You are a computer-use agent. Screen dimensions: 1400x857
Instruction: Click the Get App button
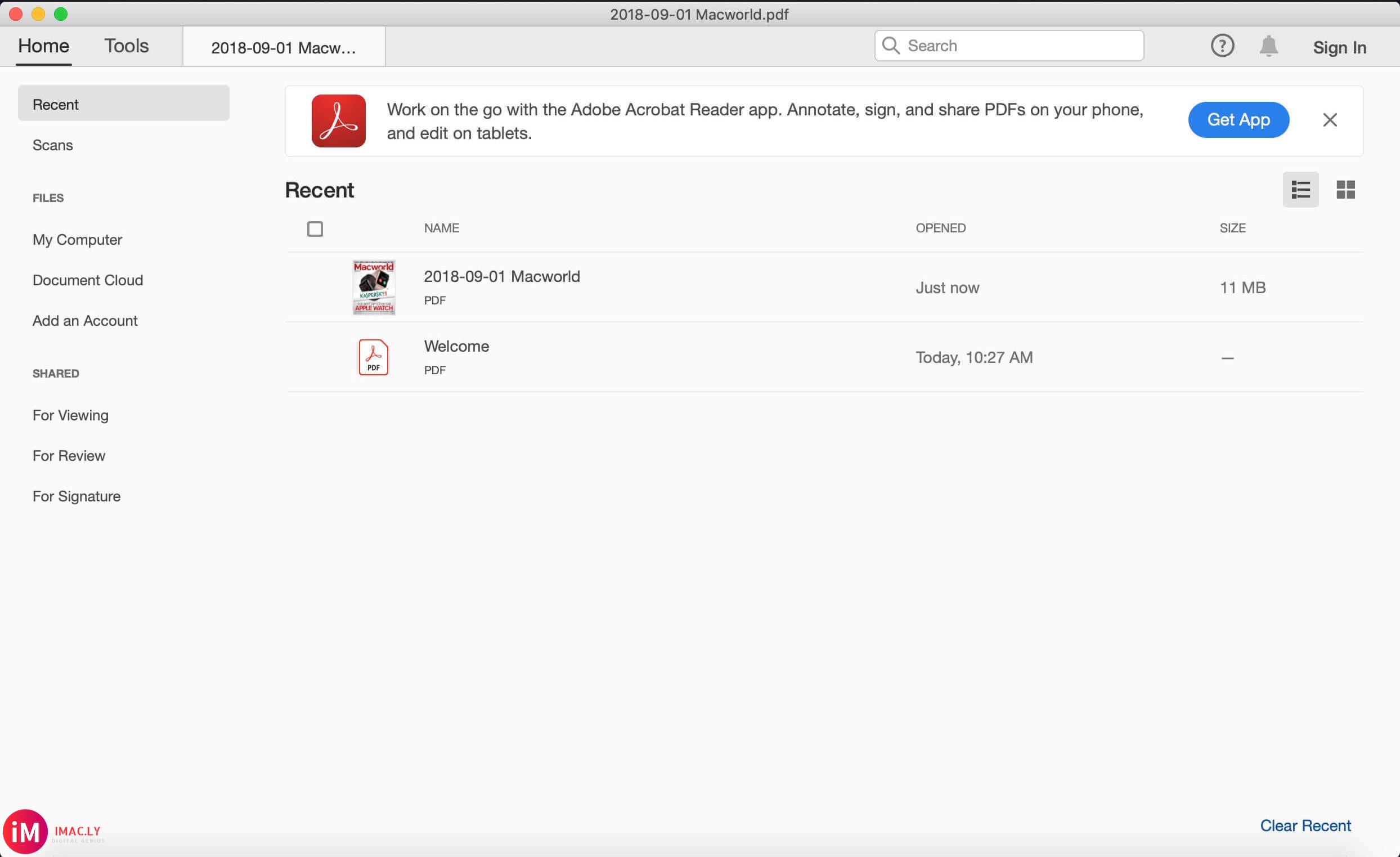1239,119
